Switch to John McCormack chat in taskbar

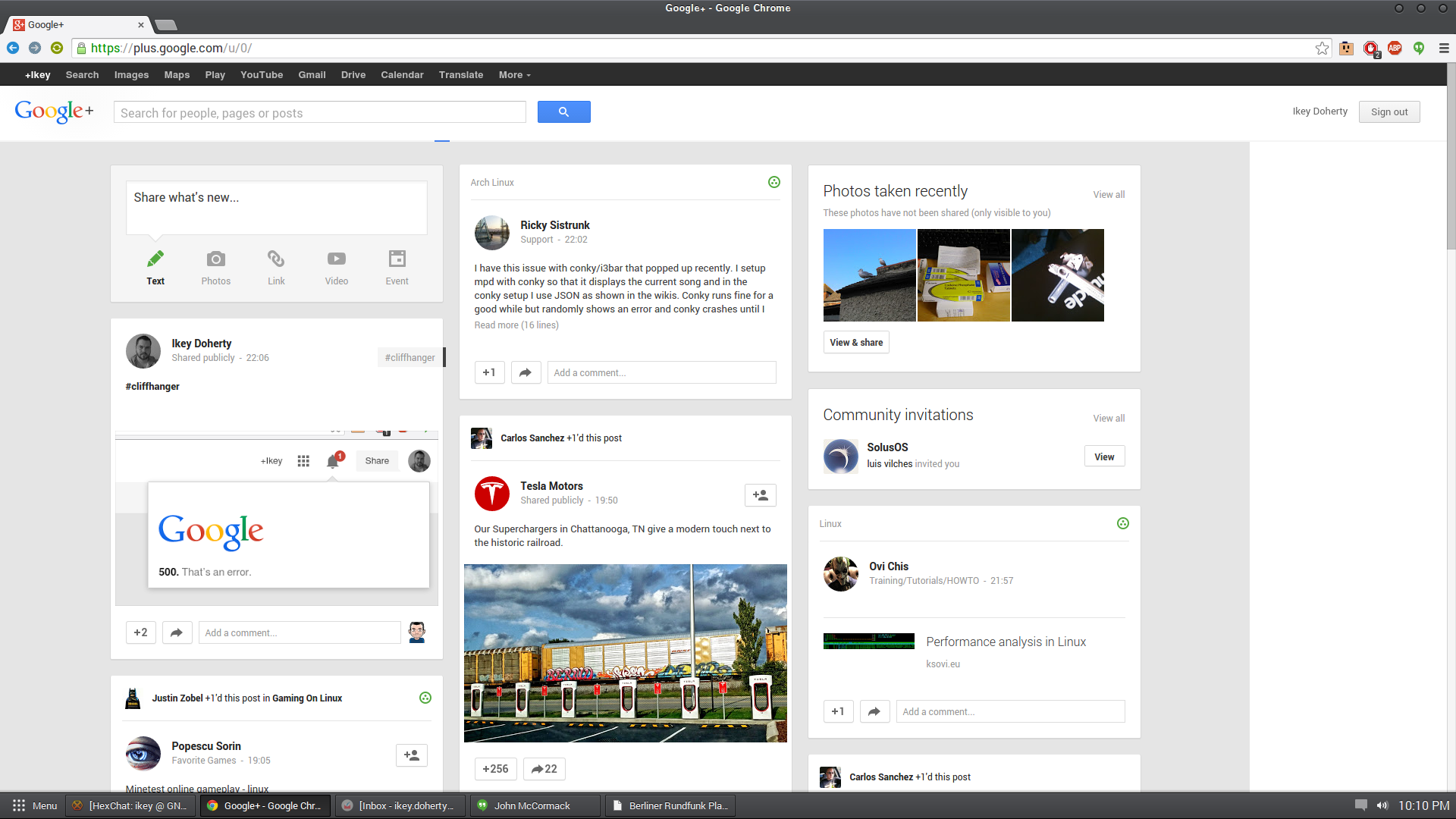point(535,805)
